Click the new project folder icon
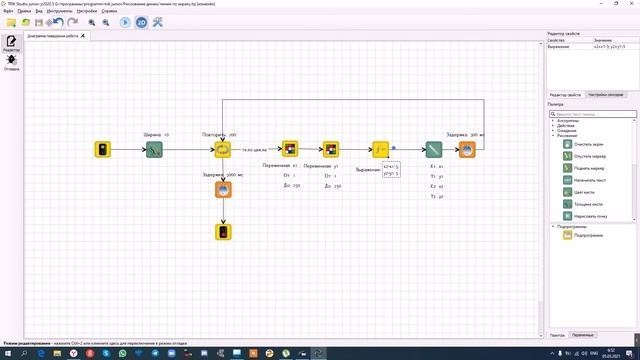 click(x=11, y=22)
